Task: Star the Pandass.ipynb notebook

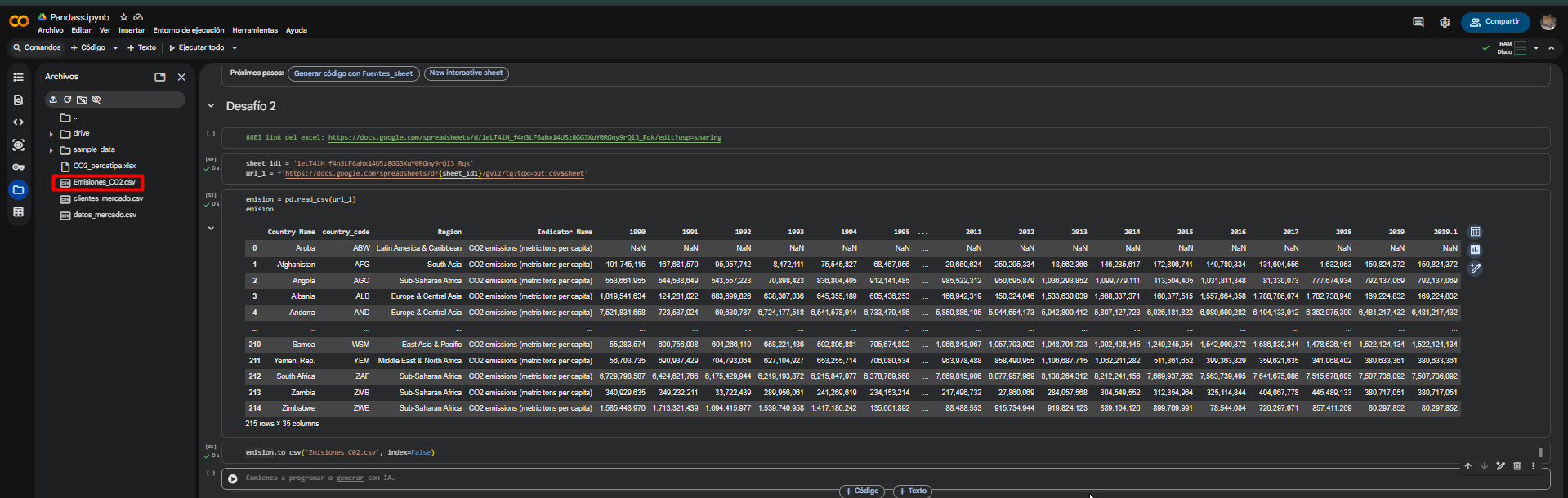Action: tap(123, 17)
